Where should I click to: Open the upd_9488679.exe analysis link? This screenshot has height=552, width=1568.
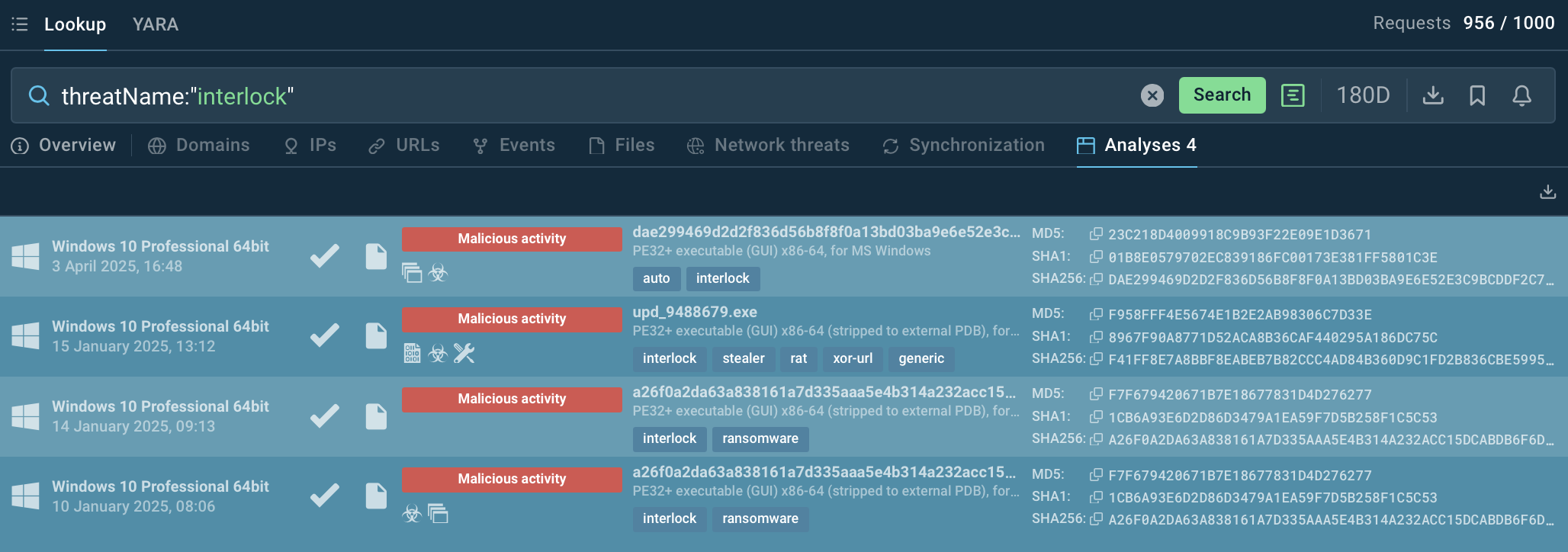pyautogui.click(x=694, y=312)
